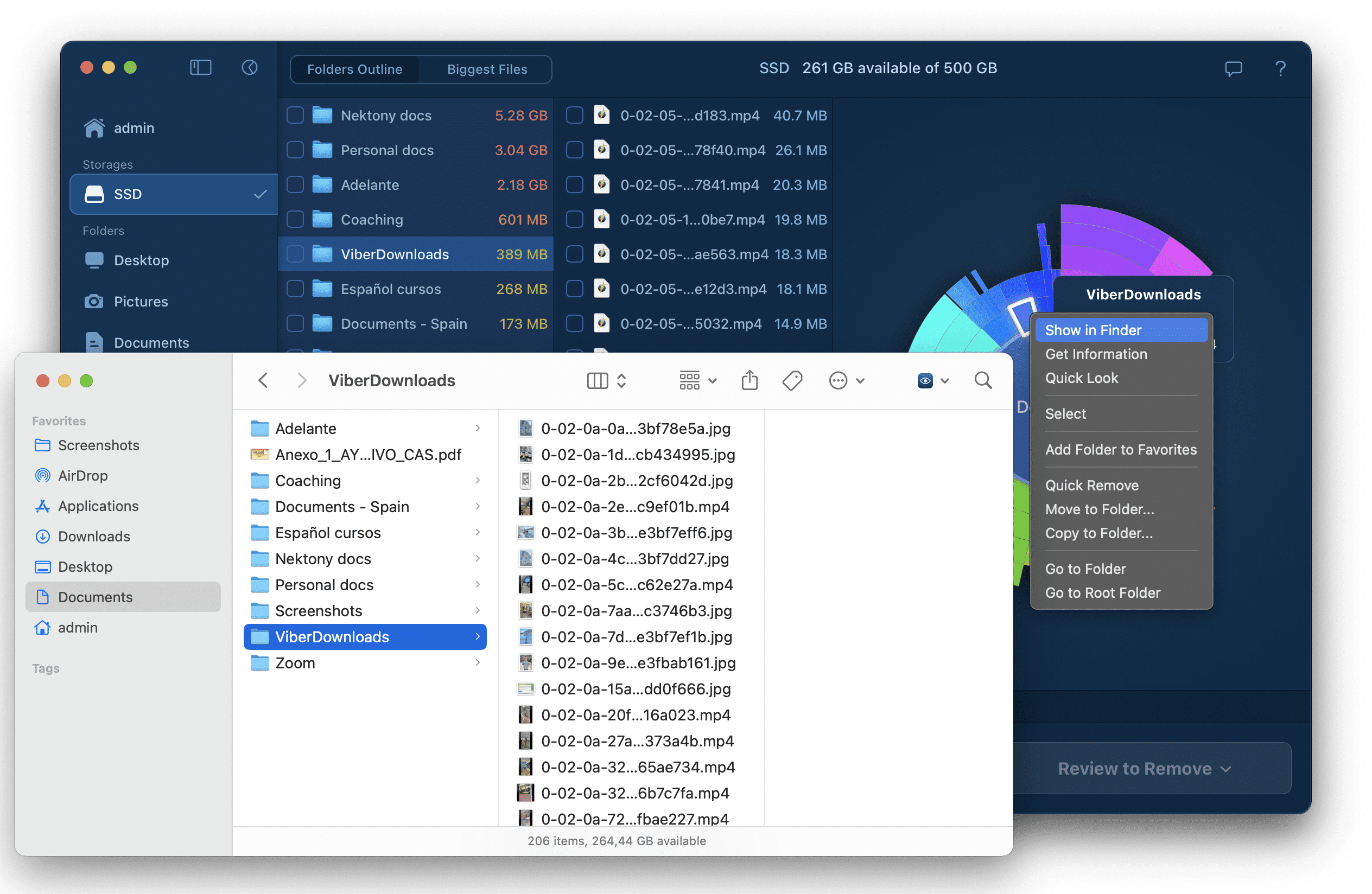Toggle the column view in Finder
The width and height of the screenshot is (1372, 894).
tap(602, 381)
